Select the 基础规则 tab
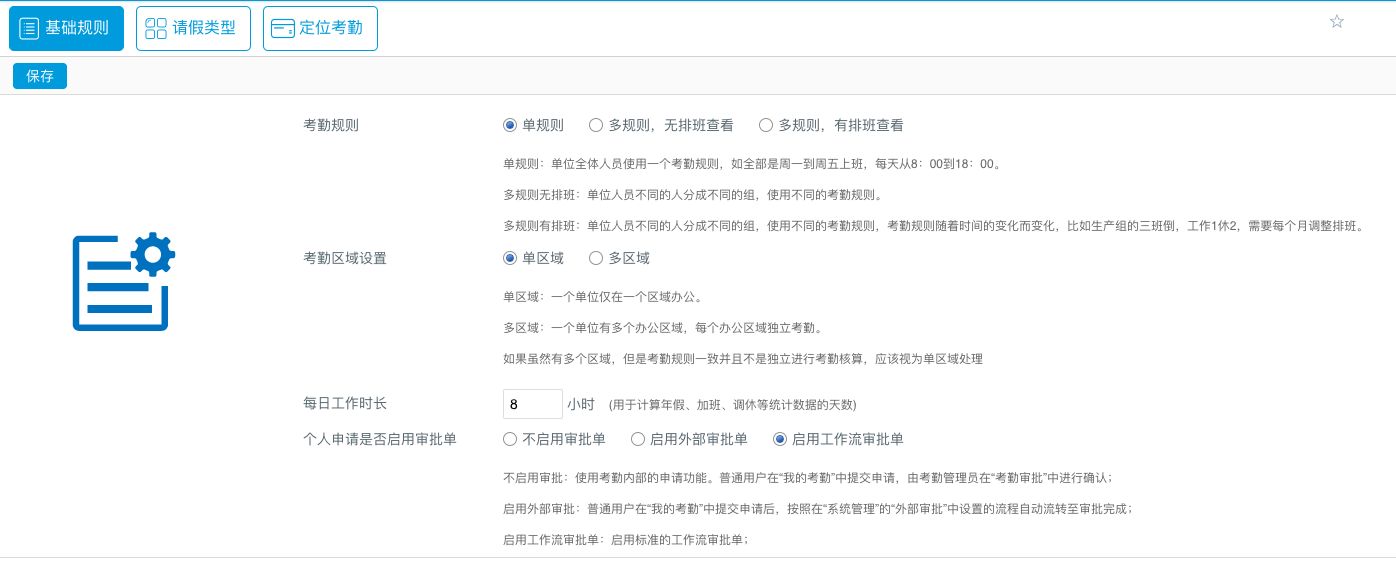1396x563 pixels. [66, 28]
